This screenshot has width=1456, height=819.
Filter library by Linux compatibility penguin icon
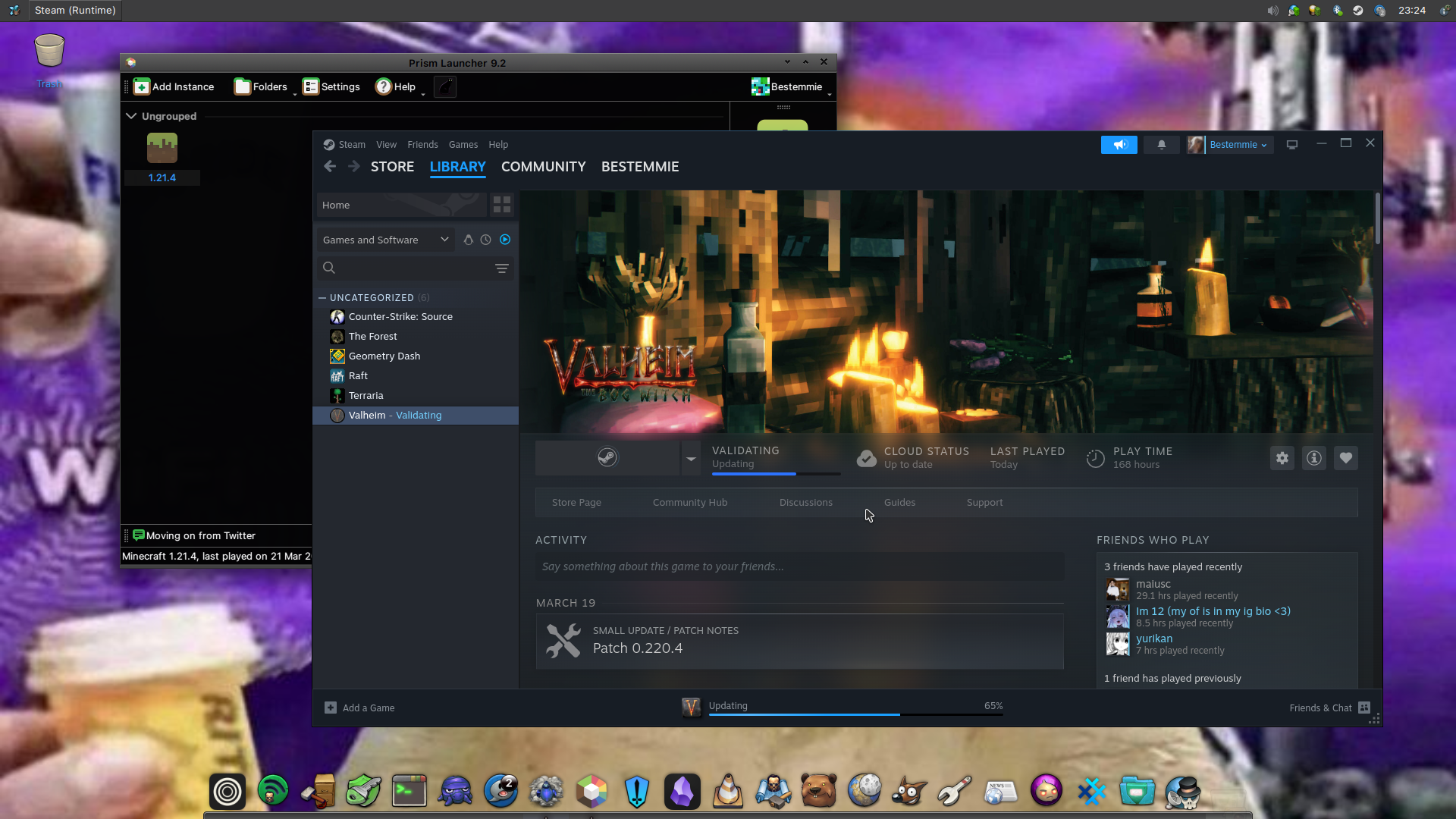(468, 240)
